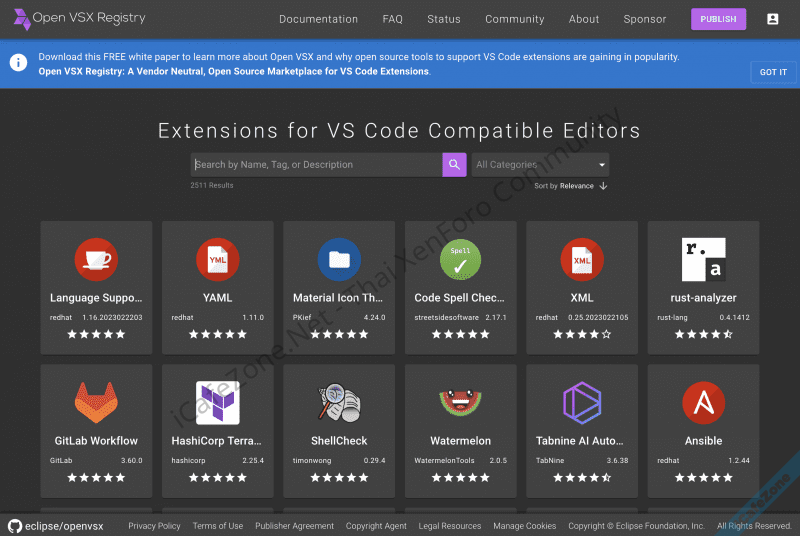Image resolution: width=800 pixels, height=536 pixels.
Task: Open the user account profile icon
Action: tap(772, 19)
